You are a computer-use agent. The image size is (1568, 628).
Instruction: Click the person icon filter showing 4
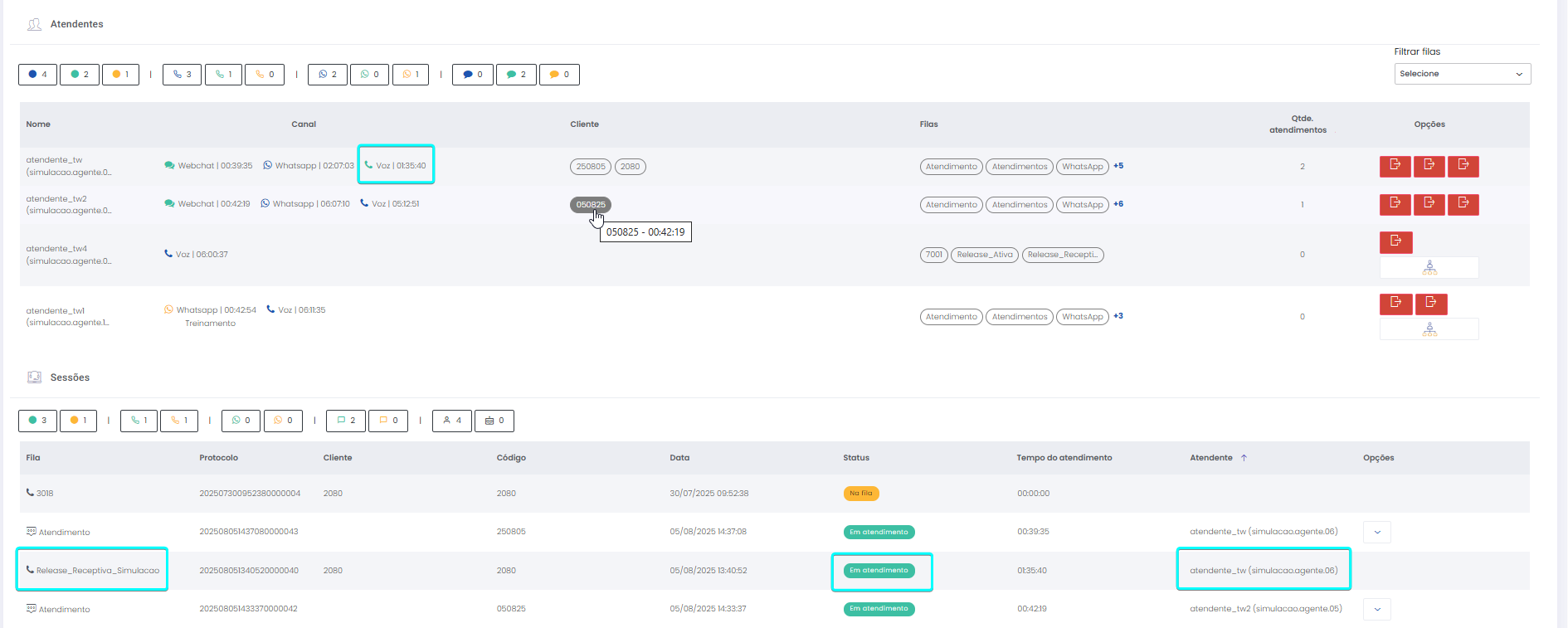[x=452, y=421]
